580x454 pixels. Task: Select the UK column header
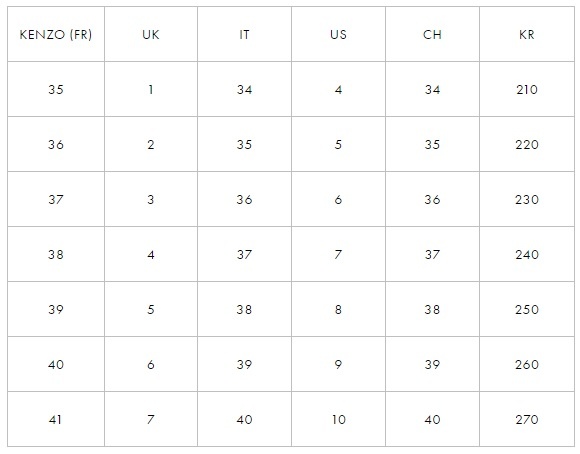pyautogui.click(x=151, y=34)
